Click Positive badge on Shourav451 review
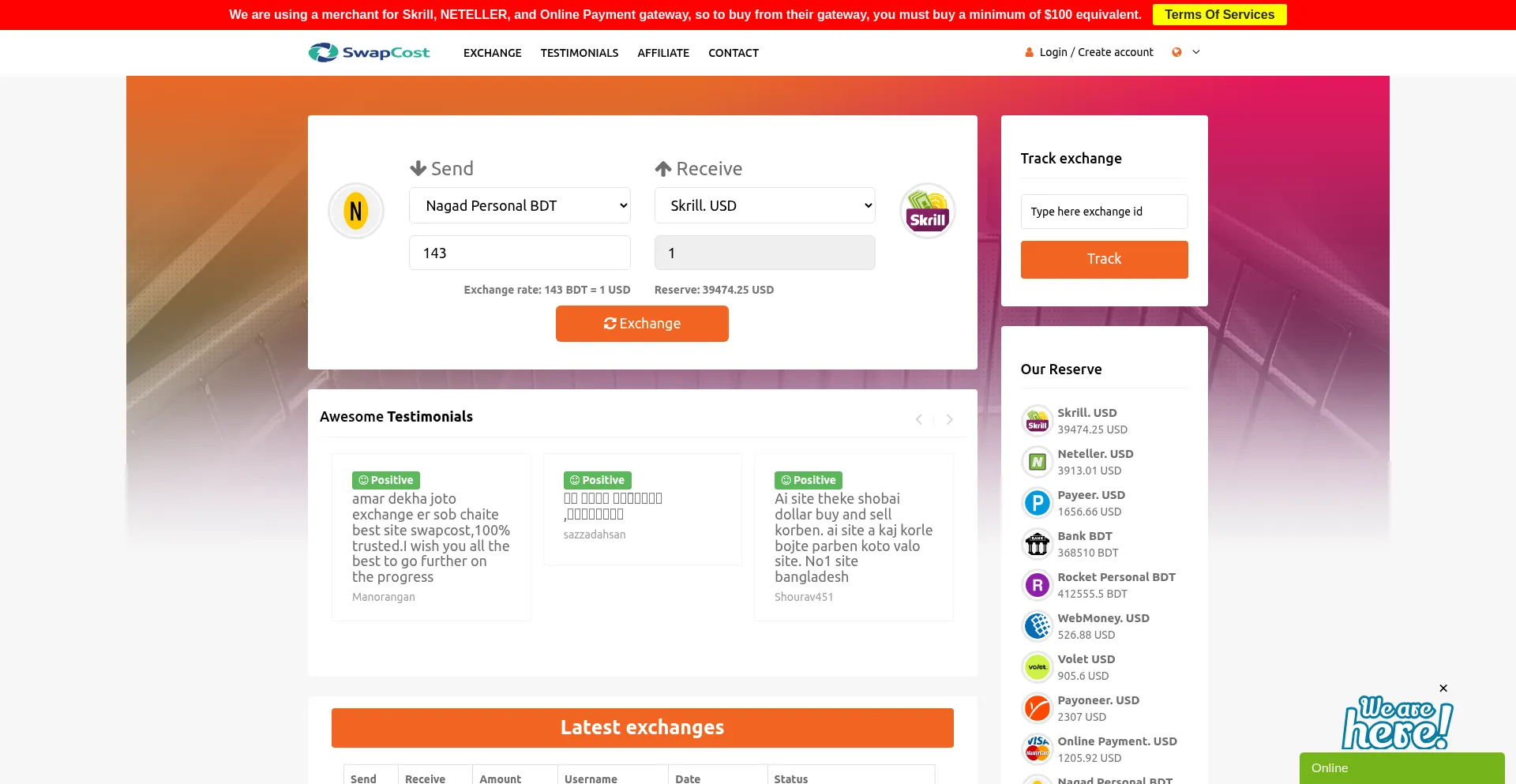 (809, 480)
